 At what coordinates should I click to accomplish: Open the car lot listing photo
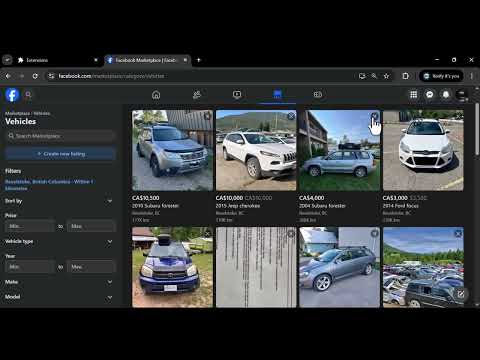[x=423, y=267]
